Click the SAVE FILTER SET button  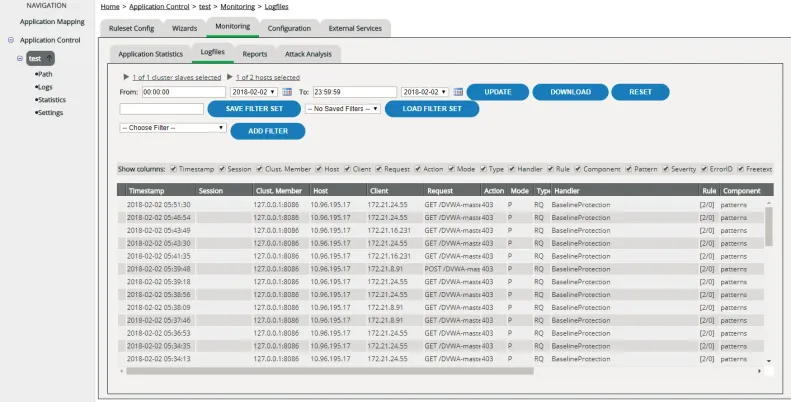coord(254,108)
